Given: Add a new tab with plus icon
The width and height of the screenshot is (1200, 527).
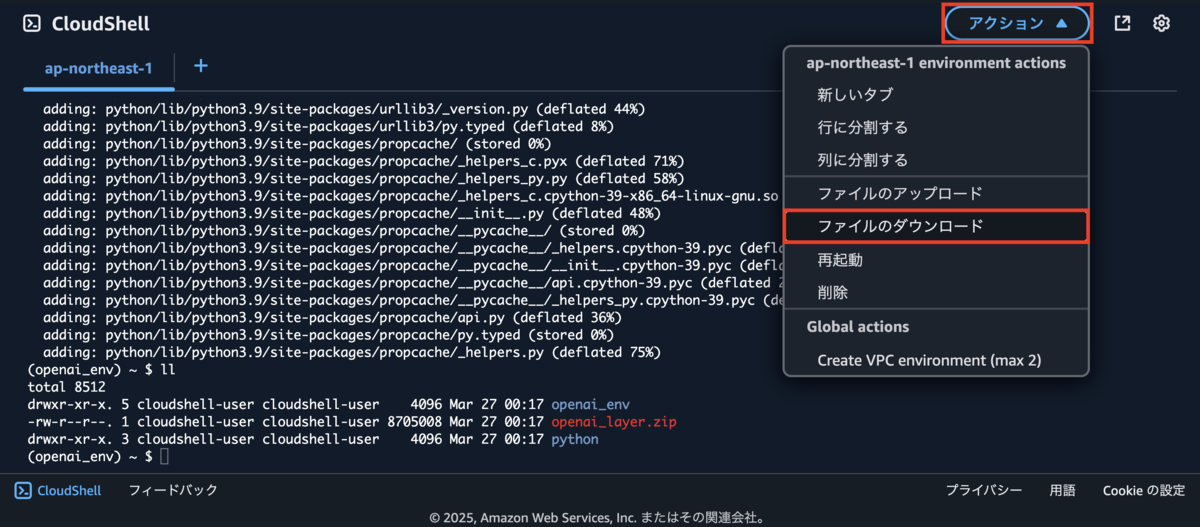Looking at the screenshot, I should pyautogui.click(x=201, y=66).
